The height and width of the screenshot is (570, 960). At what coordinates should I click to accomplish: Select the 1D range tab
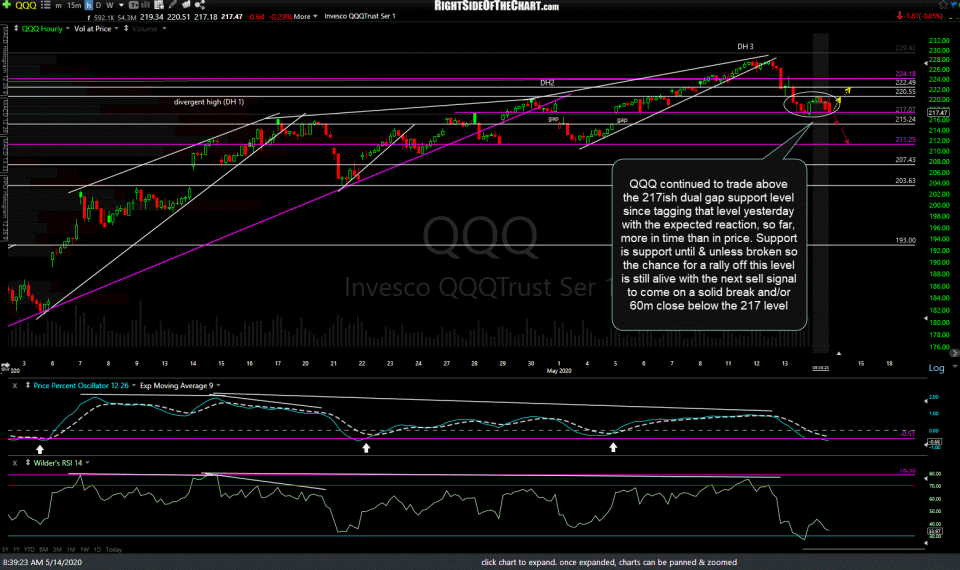(97, 550)
